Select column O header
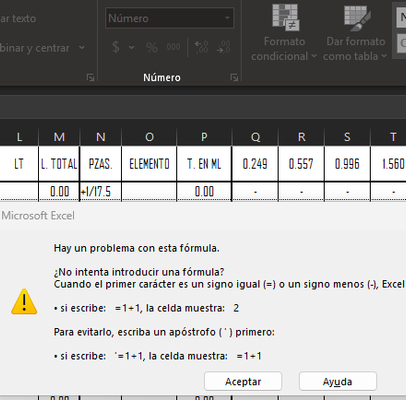This screenshot has height=400, width=406. [x=149, y=137]
